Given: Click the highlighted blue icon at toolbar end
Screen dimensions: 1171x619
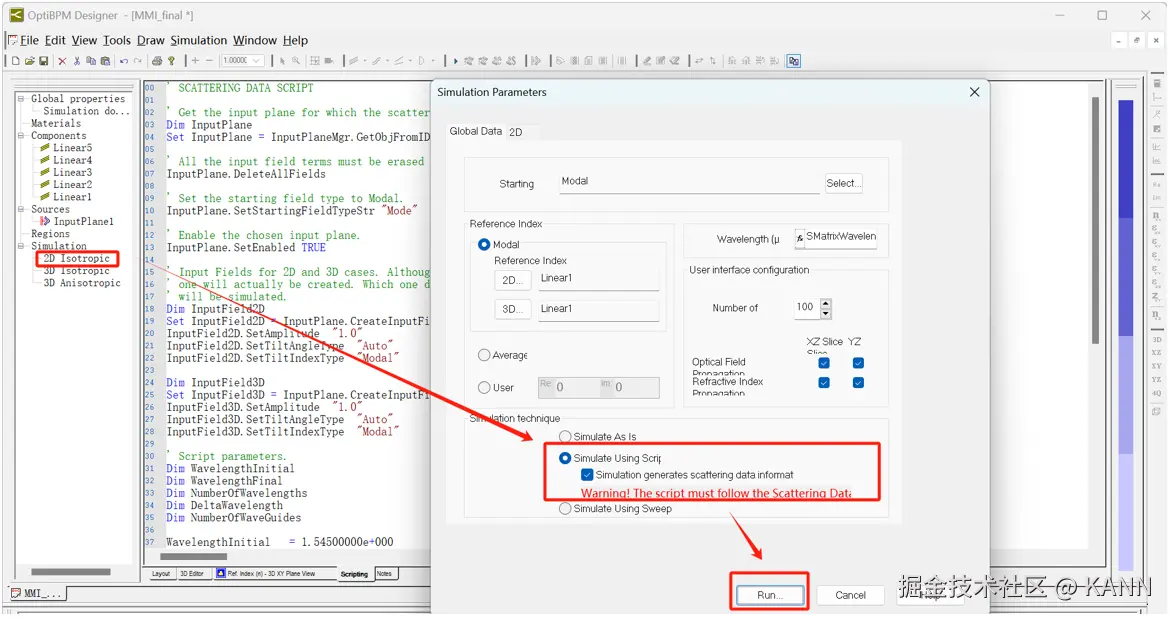Looking at the screenshot, I should coord(794,61).
